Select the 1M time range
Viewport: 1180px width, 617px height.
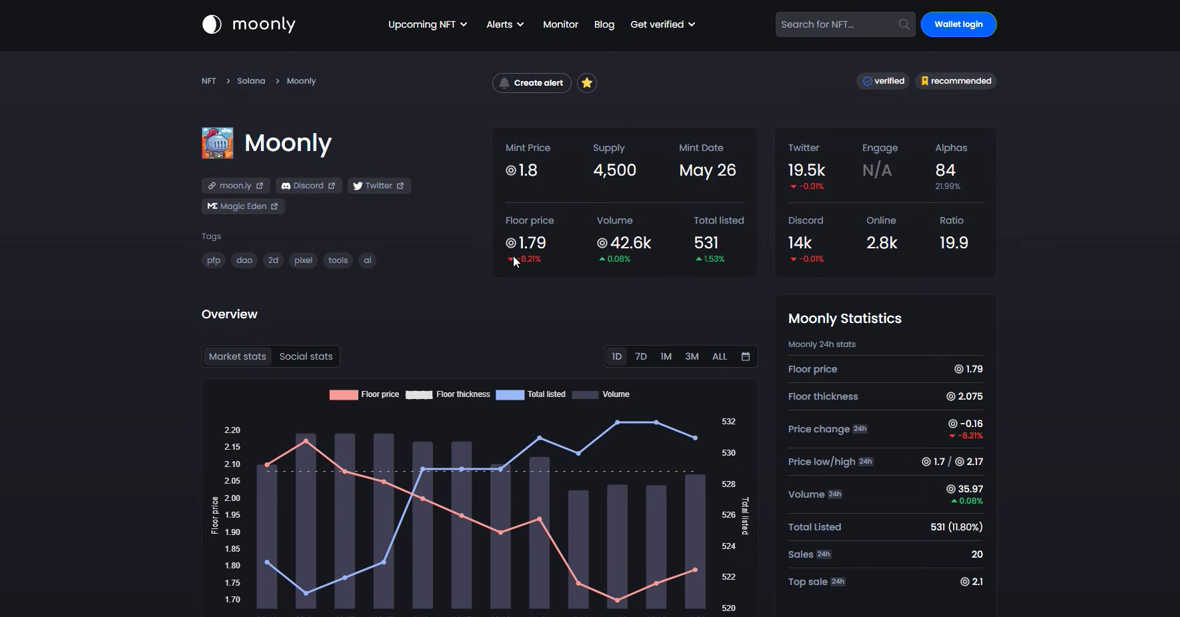[666, 357]
